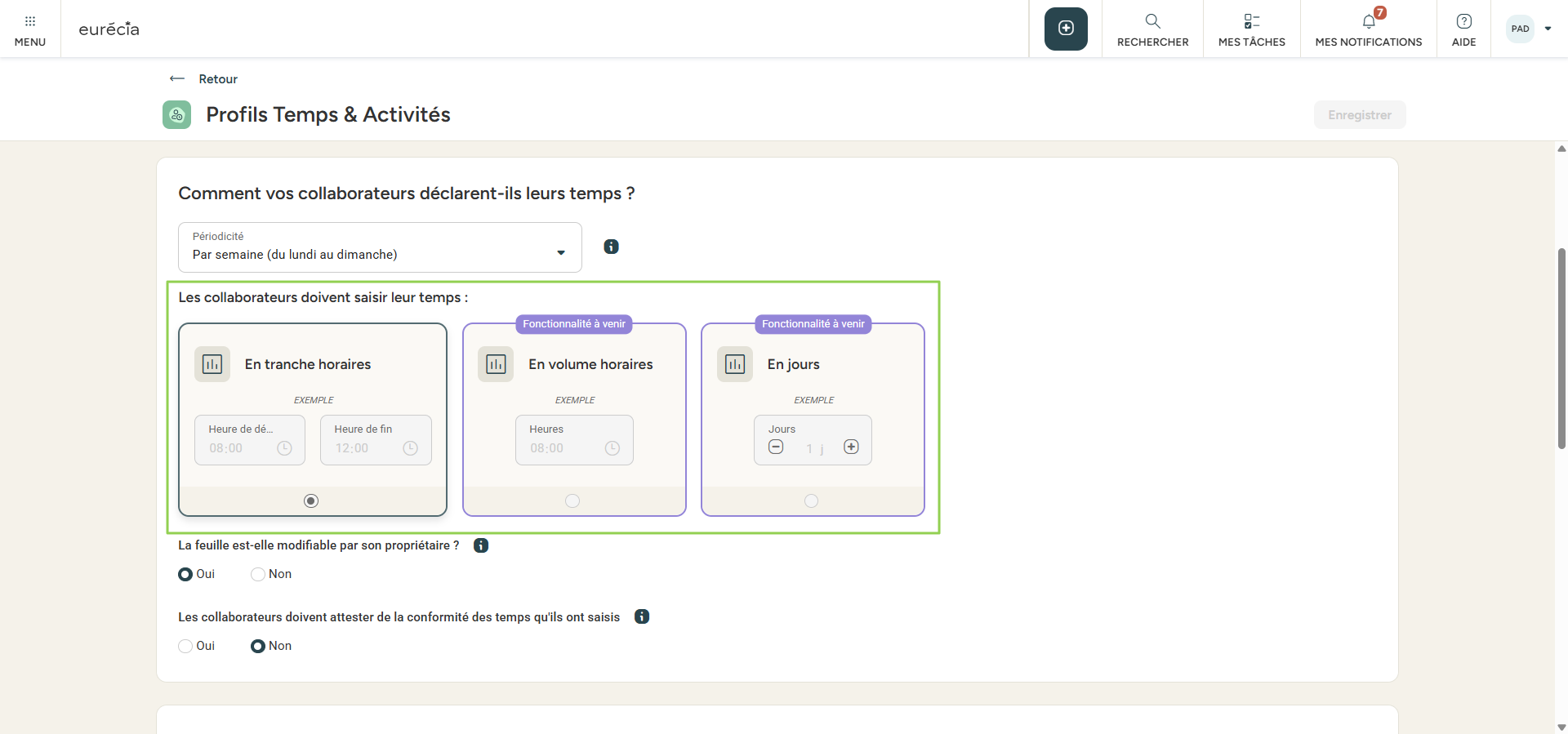1568x734 pixels.
Task: Click the Heure de fin time field
Action: pos(376,440)
